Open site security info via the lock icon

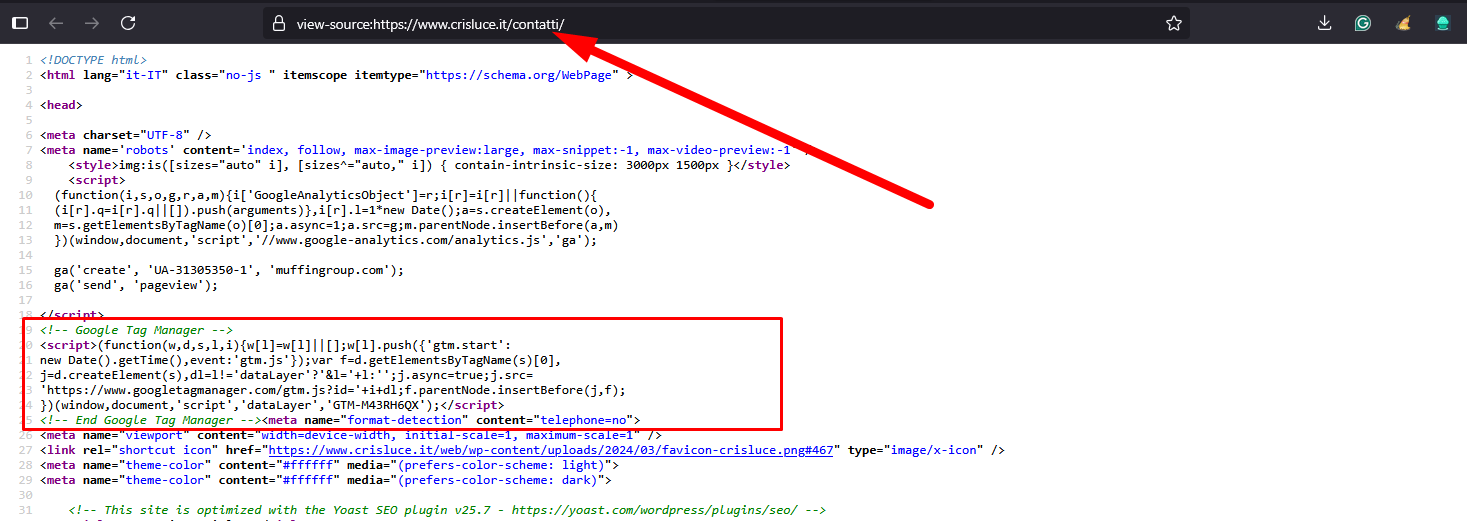click(x=279, y=23)
